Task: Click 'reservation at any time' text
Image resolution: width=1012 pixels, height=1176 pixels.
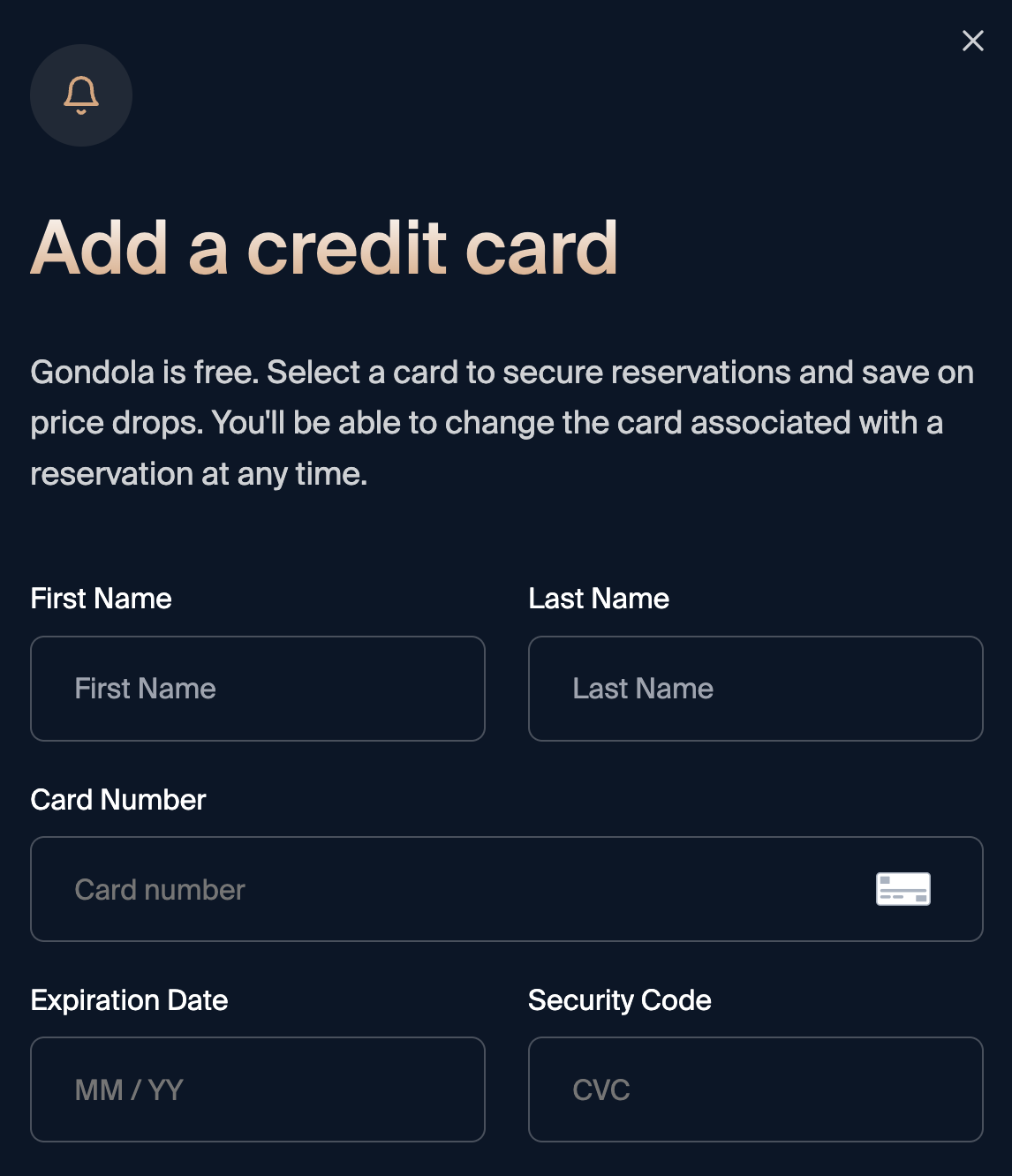Action: pyautogui.click(x=198, y=474)
